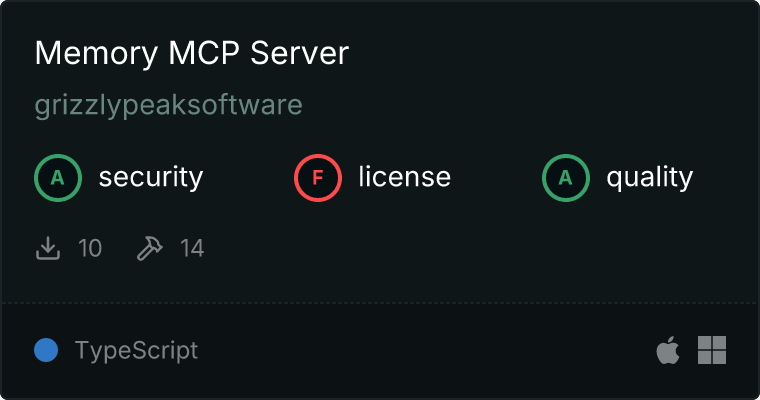Select the quality rating label
Viewport: 760px width, 400px height.
pos(649,178)
